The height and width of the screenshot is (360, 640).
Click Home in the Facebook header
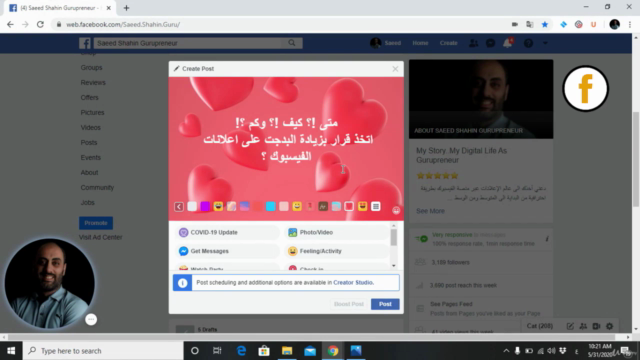420,43
